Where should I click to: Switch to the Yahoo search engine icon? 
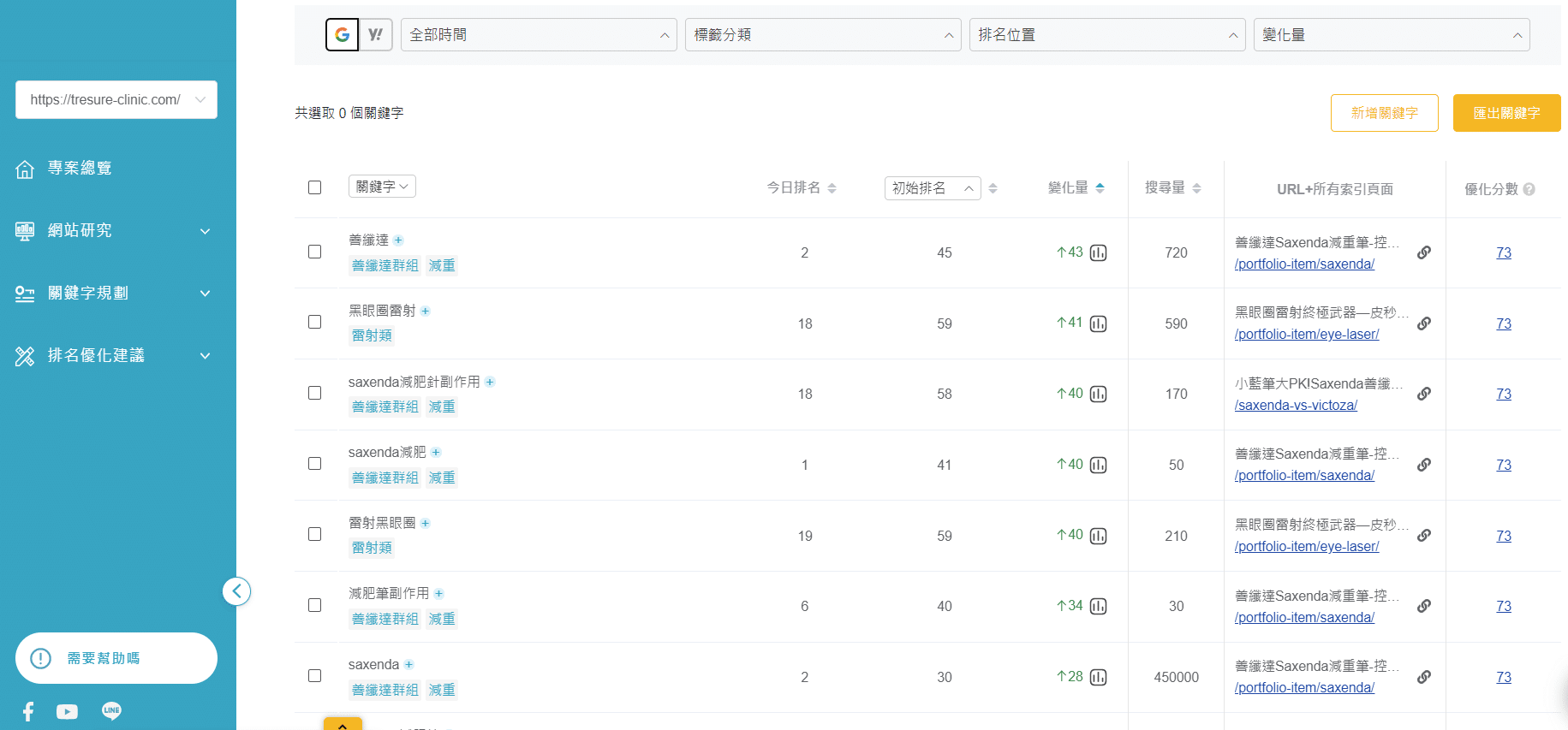375,35
